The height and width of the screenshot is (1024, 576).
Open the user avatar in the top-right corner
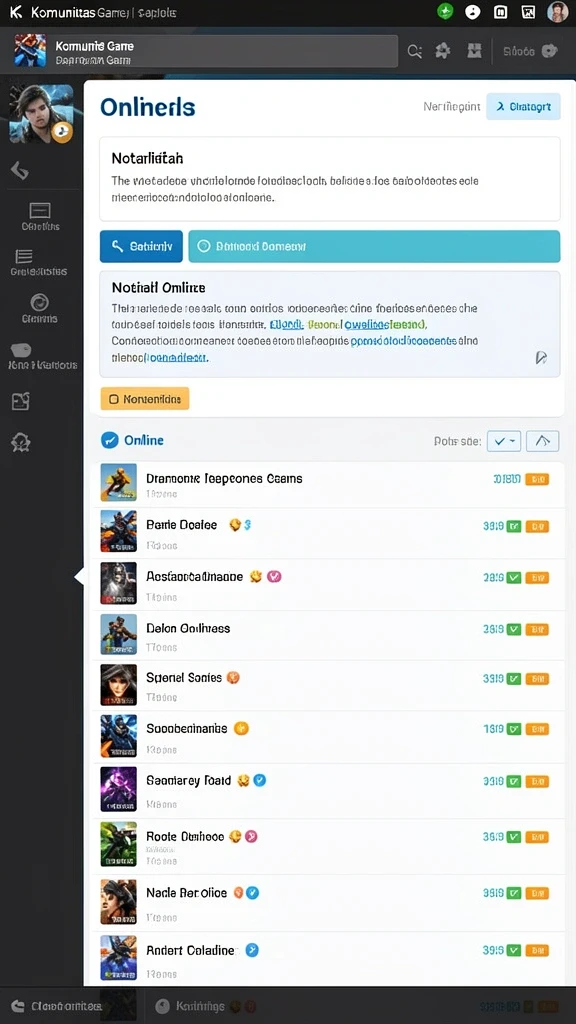[x=557, y=12]
